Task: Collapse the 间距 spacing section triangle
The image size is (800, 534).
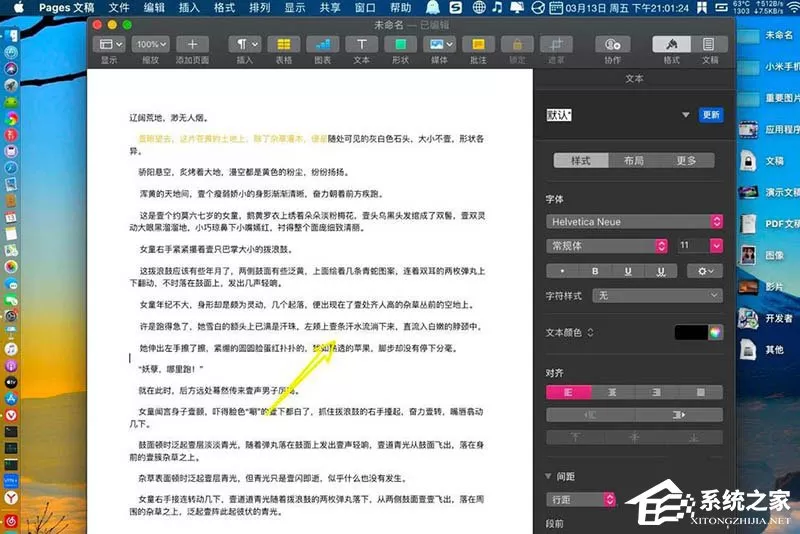Action: coord(548,476)
